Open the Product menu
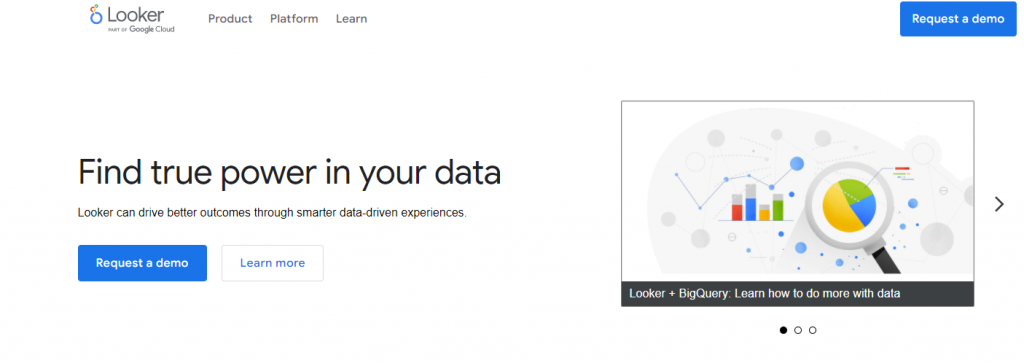 tap(230, 19)
